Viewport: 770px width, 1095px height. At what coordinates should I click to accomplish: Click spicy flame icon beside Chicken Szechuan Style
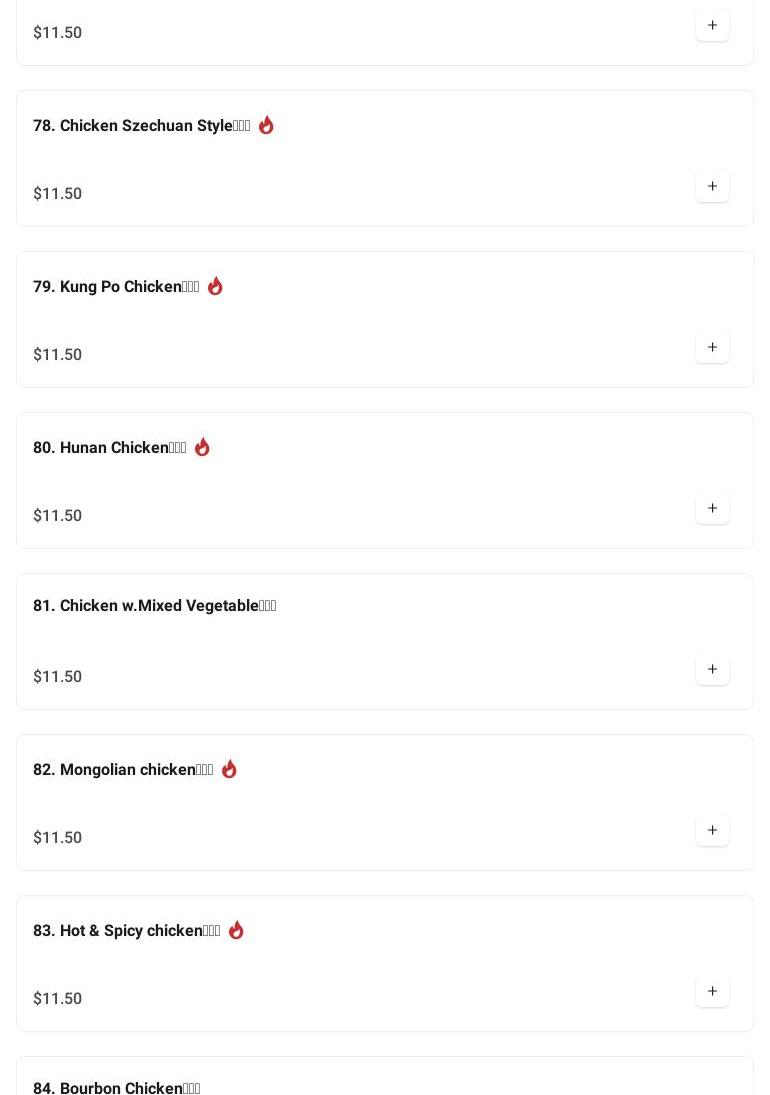266,125
